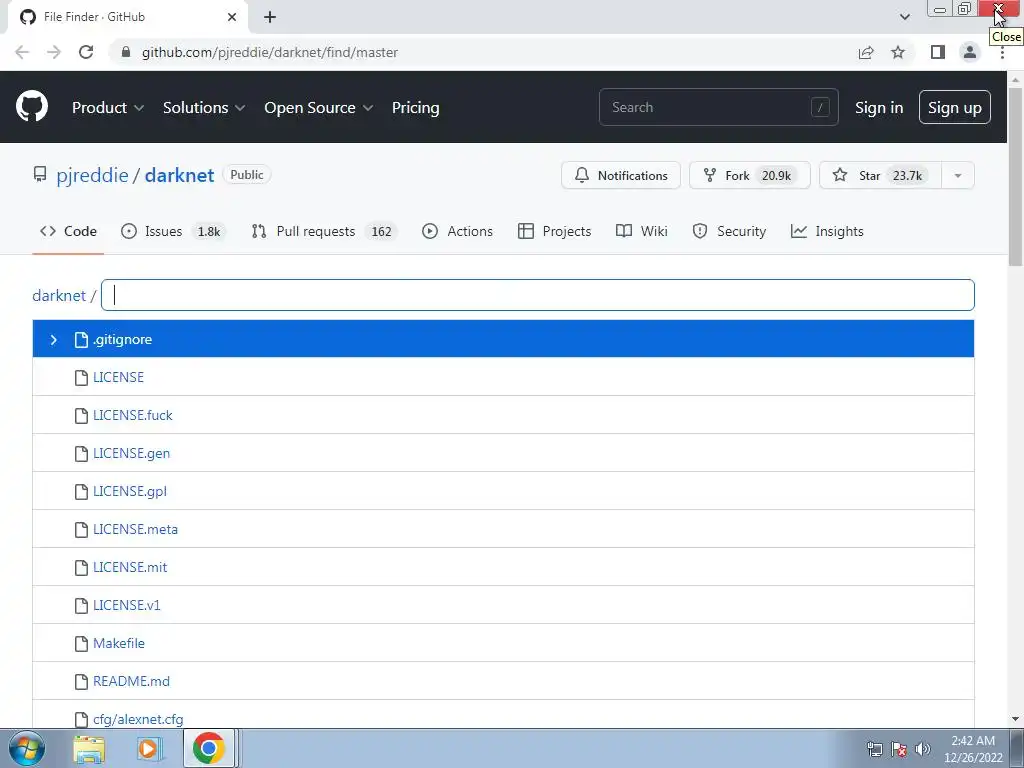Open a new browser tab
Screen dimensions: 1024x768
click(x=270, y=17)
